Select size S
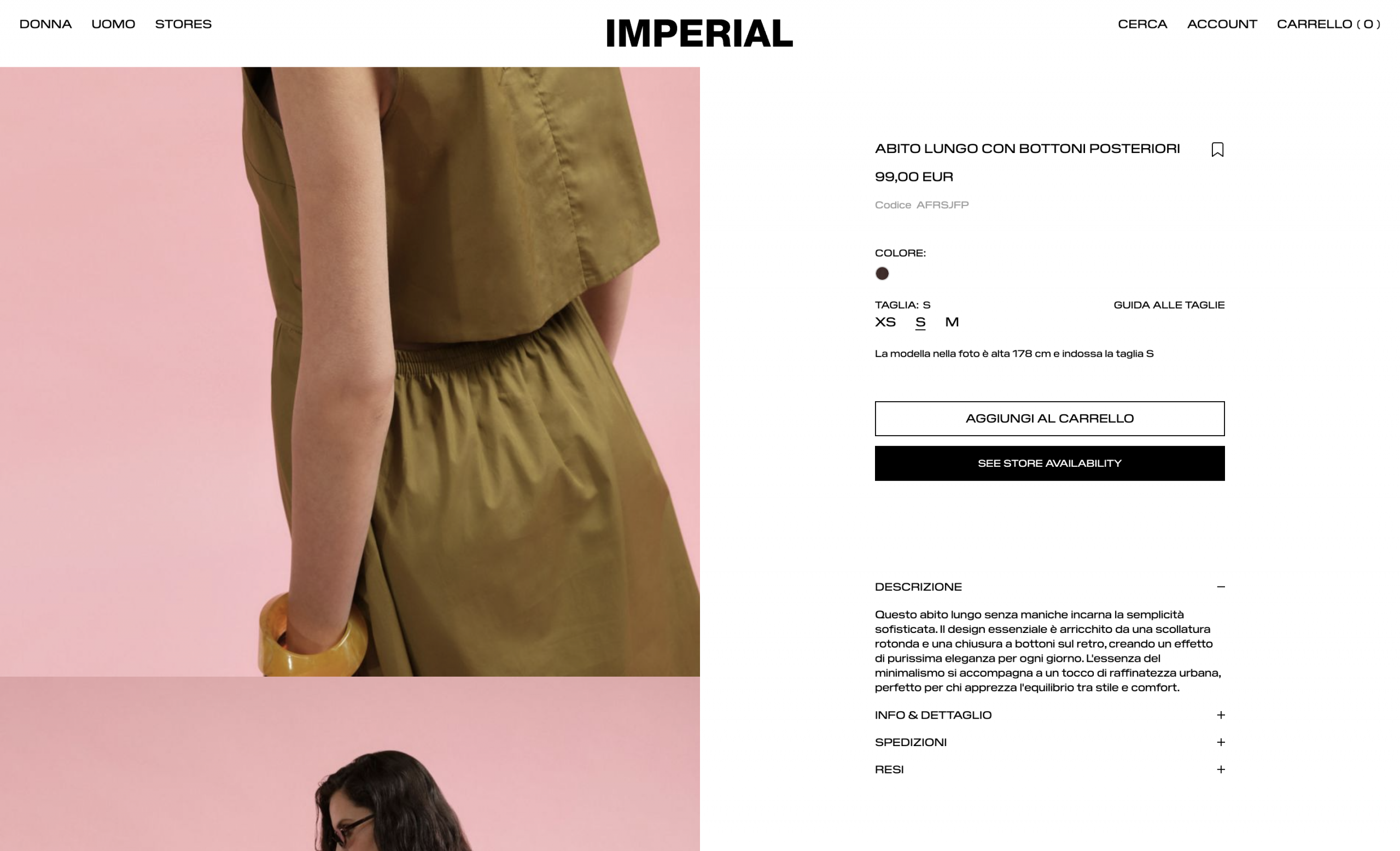Viewport: 1400px width, 851px height. click(x=920, y=322)
